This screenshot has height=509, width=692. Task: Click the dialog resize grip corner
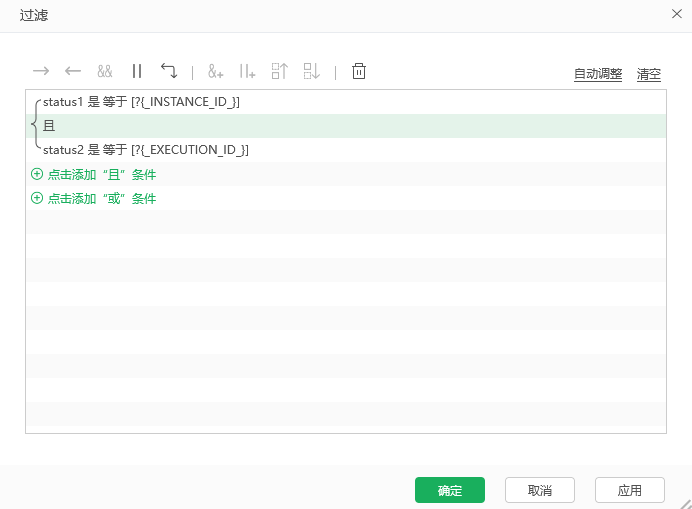click(x=686, y=504)
